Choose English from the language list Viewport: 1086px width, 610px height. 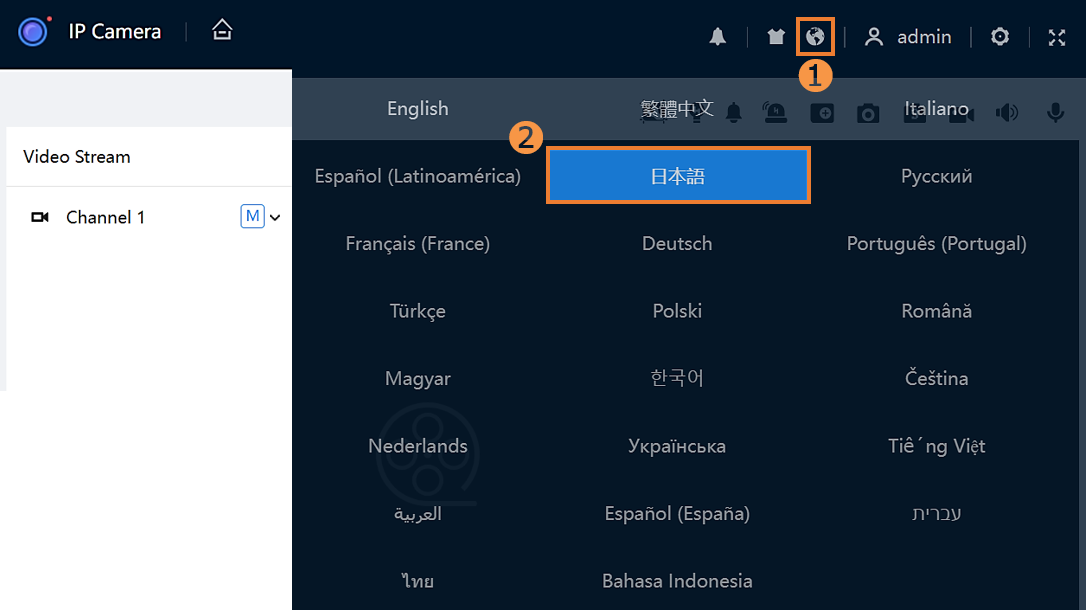click(x=418, y=109)
